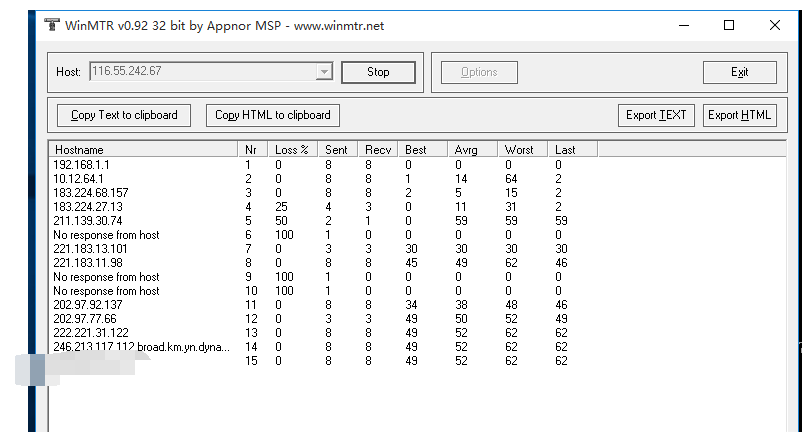Click the Options button
This screenshot has width=802, height=432.
coord(479,72)
